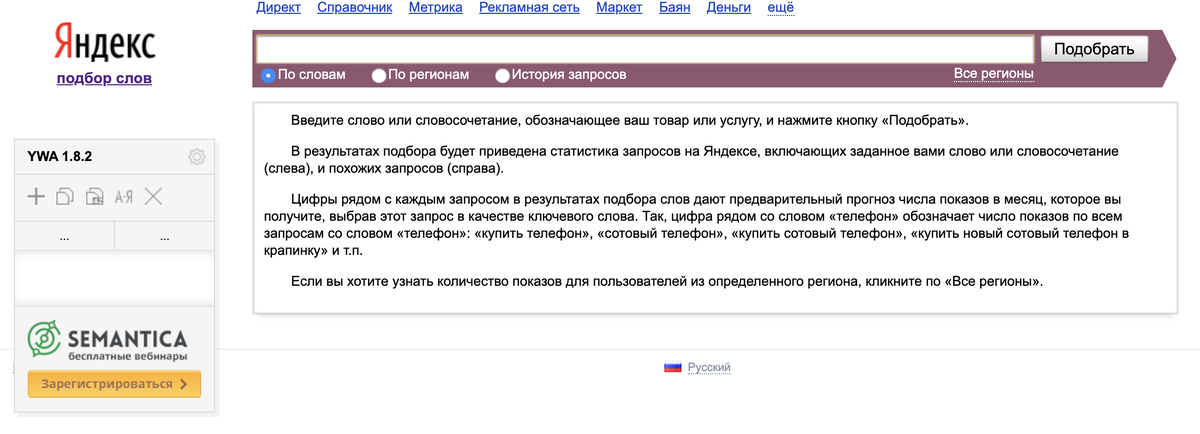Open YWA settings gear icon
1200x434 pixels.
coord(197,156)
